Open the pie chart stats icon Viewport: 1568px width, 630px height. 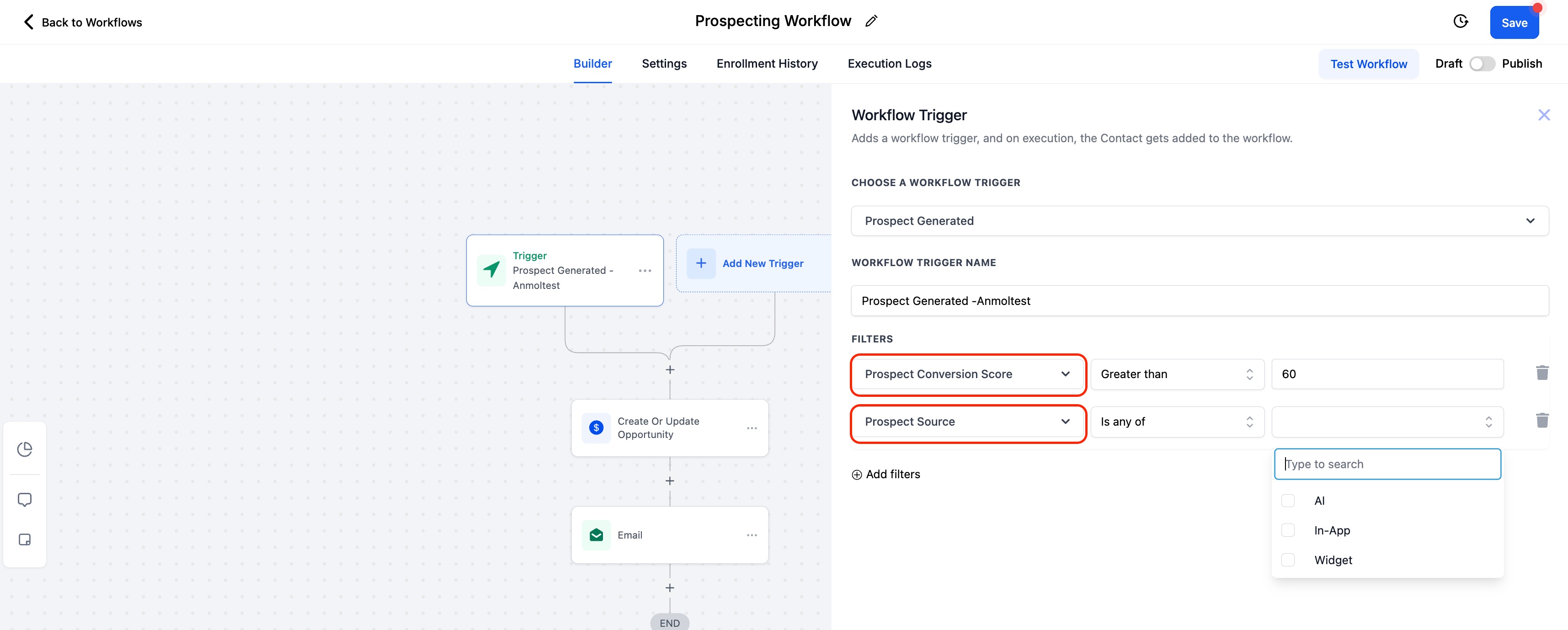[x=25, y=449]
